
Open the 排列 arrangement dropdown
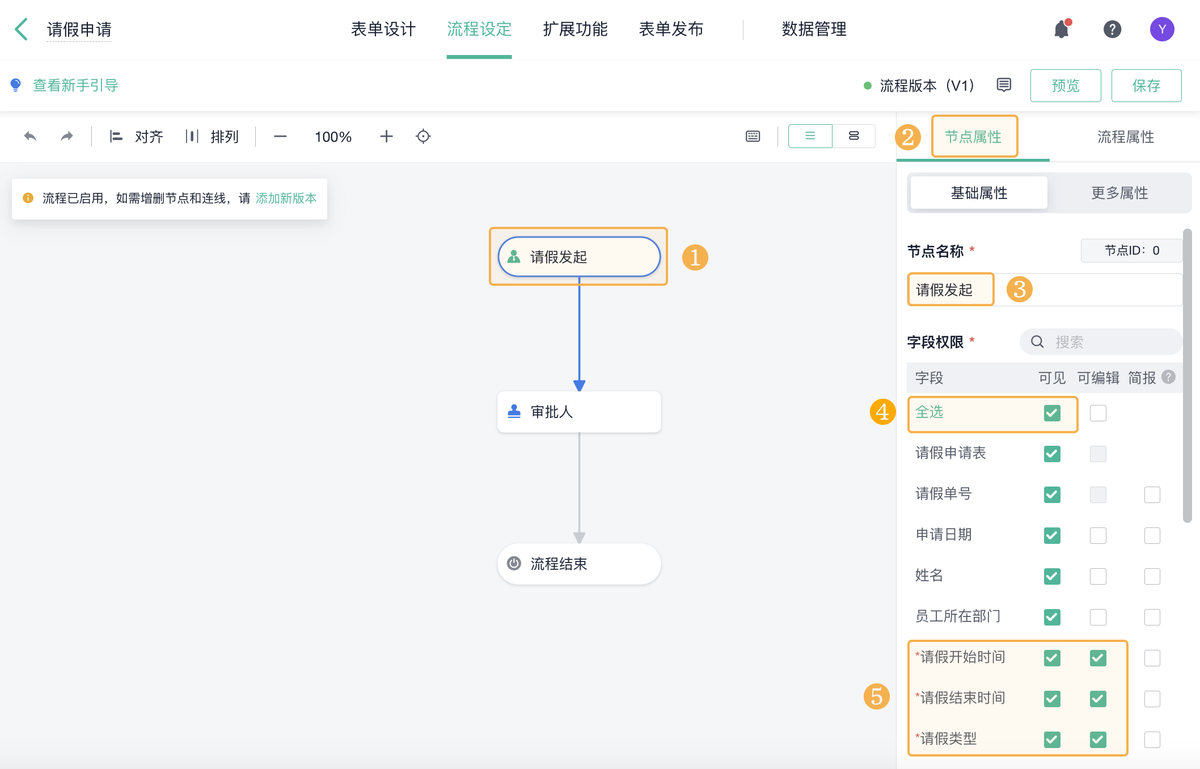pyautogui.click(x=212, y=136)
